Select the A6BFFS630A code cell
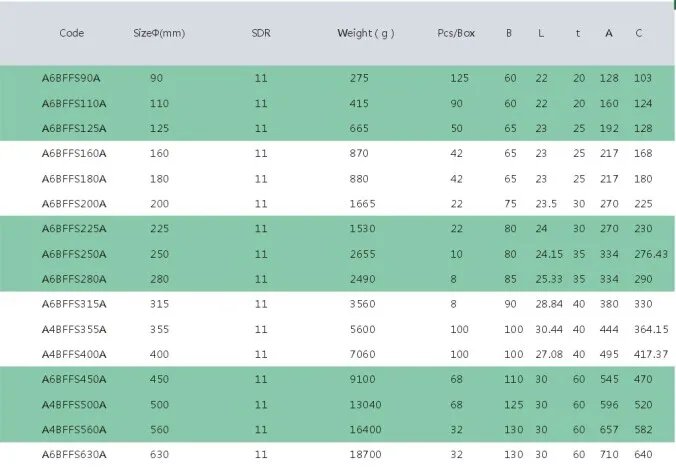The image size is (676, 469). [x=74, y=455]
